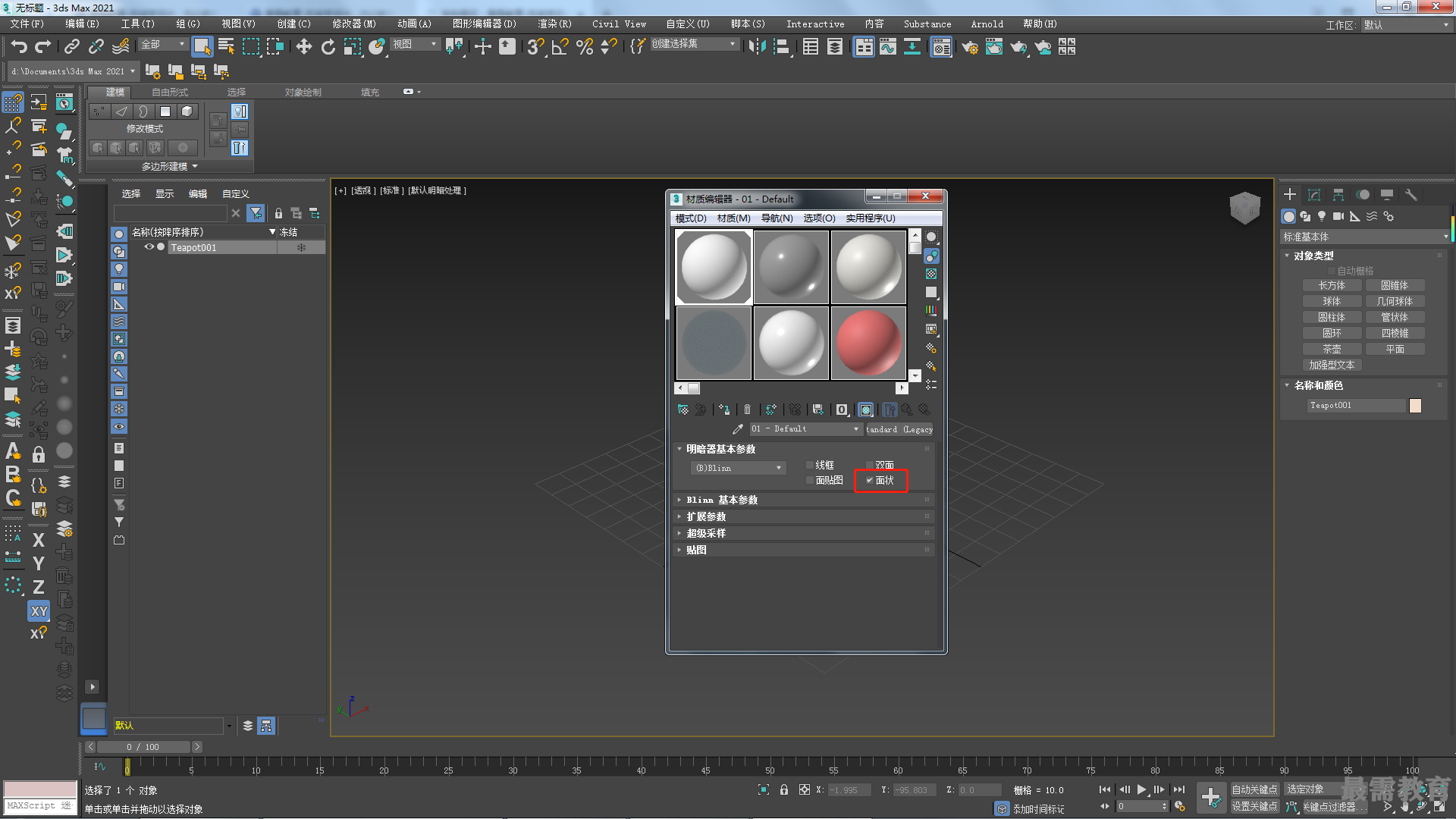Click the 球体 sphere primitive button

coord(1332,301)
